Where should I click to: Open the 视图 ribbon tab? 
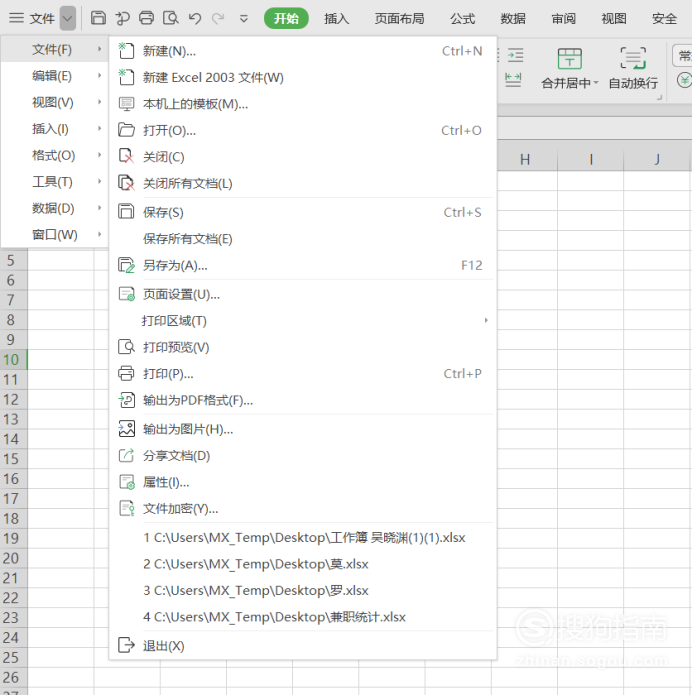click(x=614, y=18)
